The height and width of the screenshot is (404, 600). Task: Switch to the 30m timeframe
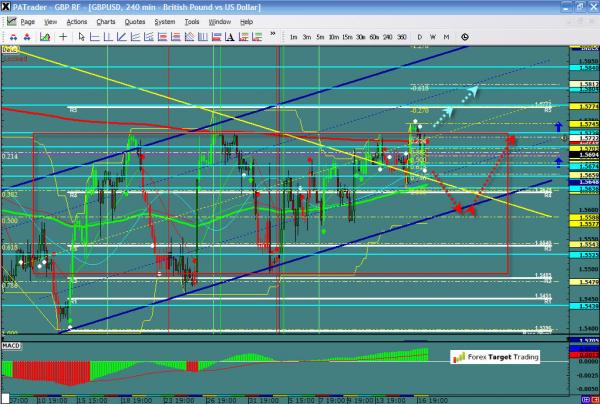pos(360,37)
